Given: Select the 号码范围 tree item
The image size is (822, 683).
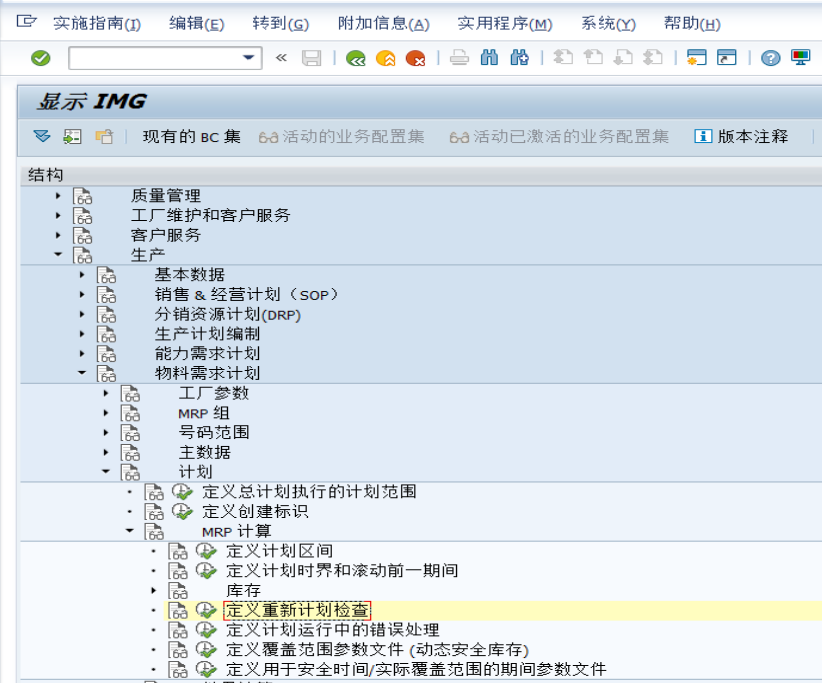Looking at the screenshot, I should click(x=214, y=432).
